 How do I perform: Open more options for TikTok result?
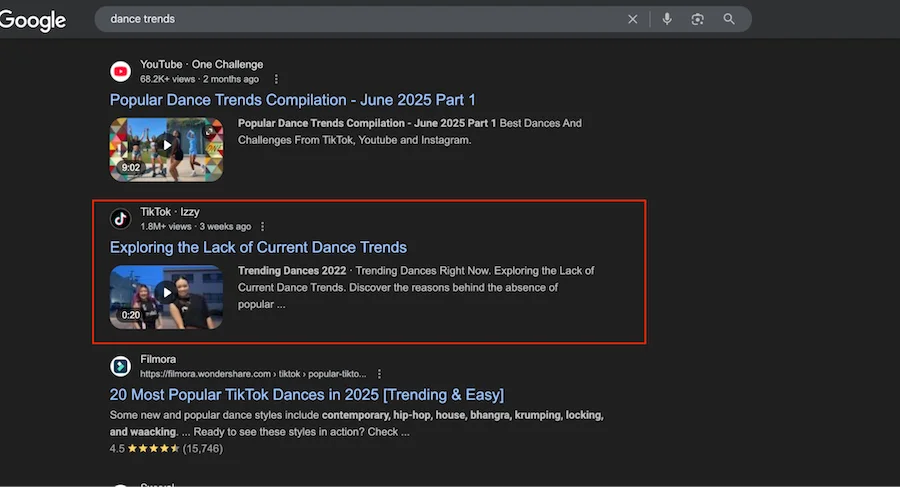click(263, 227)
